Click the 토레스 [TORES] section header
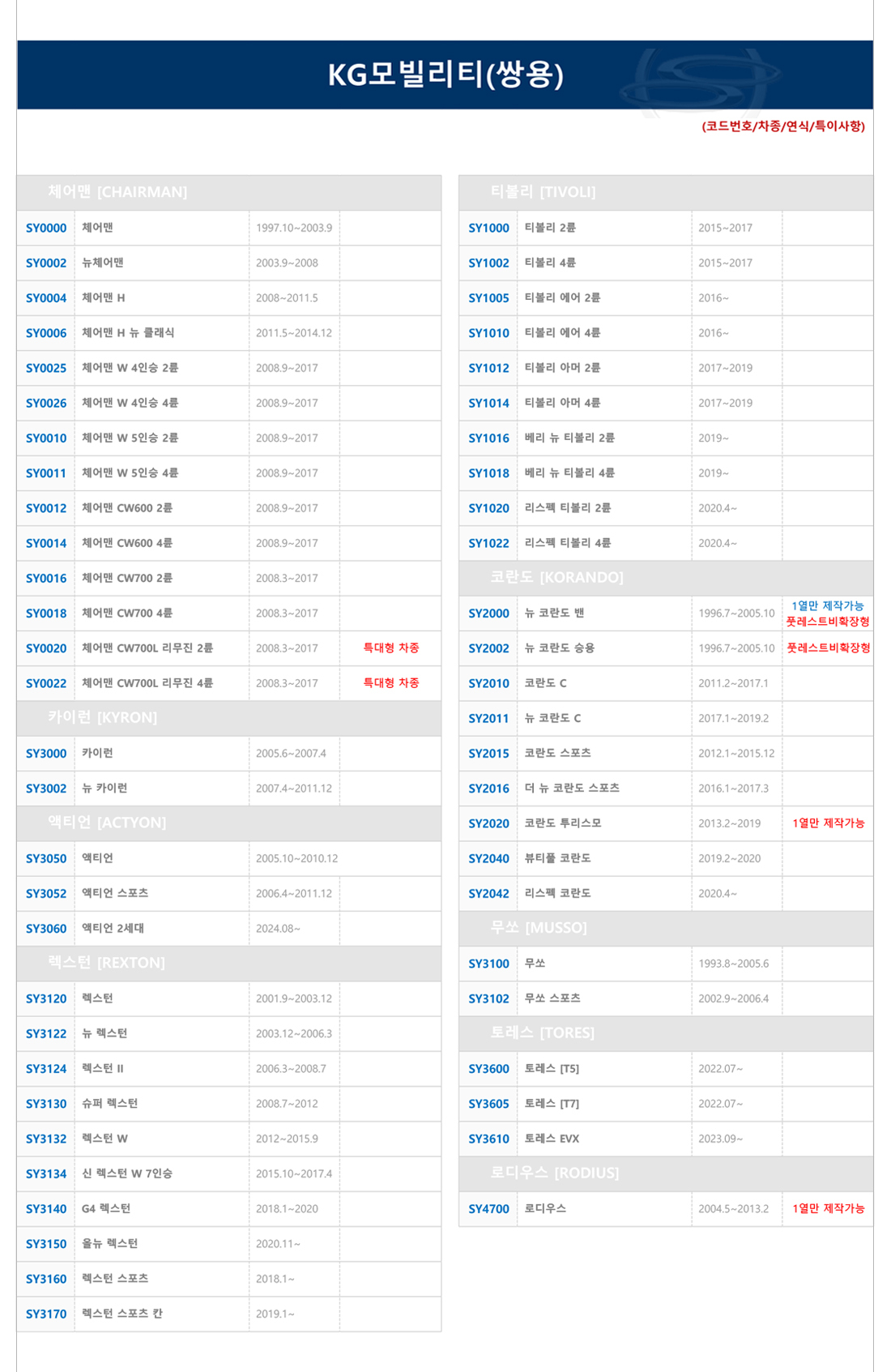Screen dimensions: 891x1372 (x=542, y=1032)
